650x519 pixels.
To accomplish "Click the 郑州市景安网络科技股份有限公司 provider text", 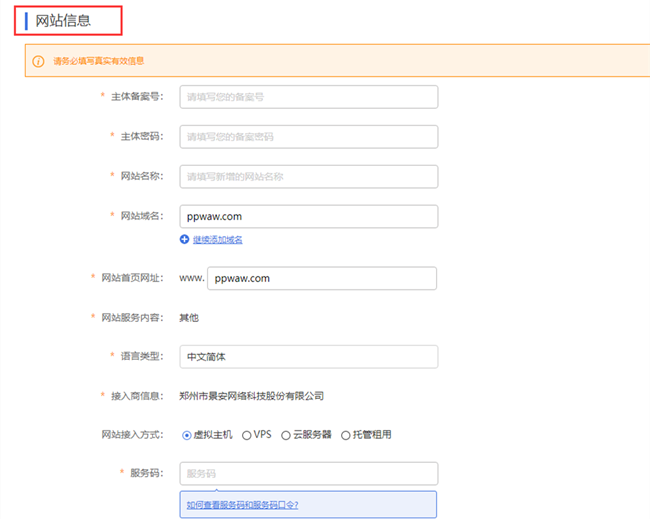I will point(251,396).
